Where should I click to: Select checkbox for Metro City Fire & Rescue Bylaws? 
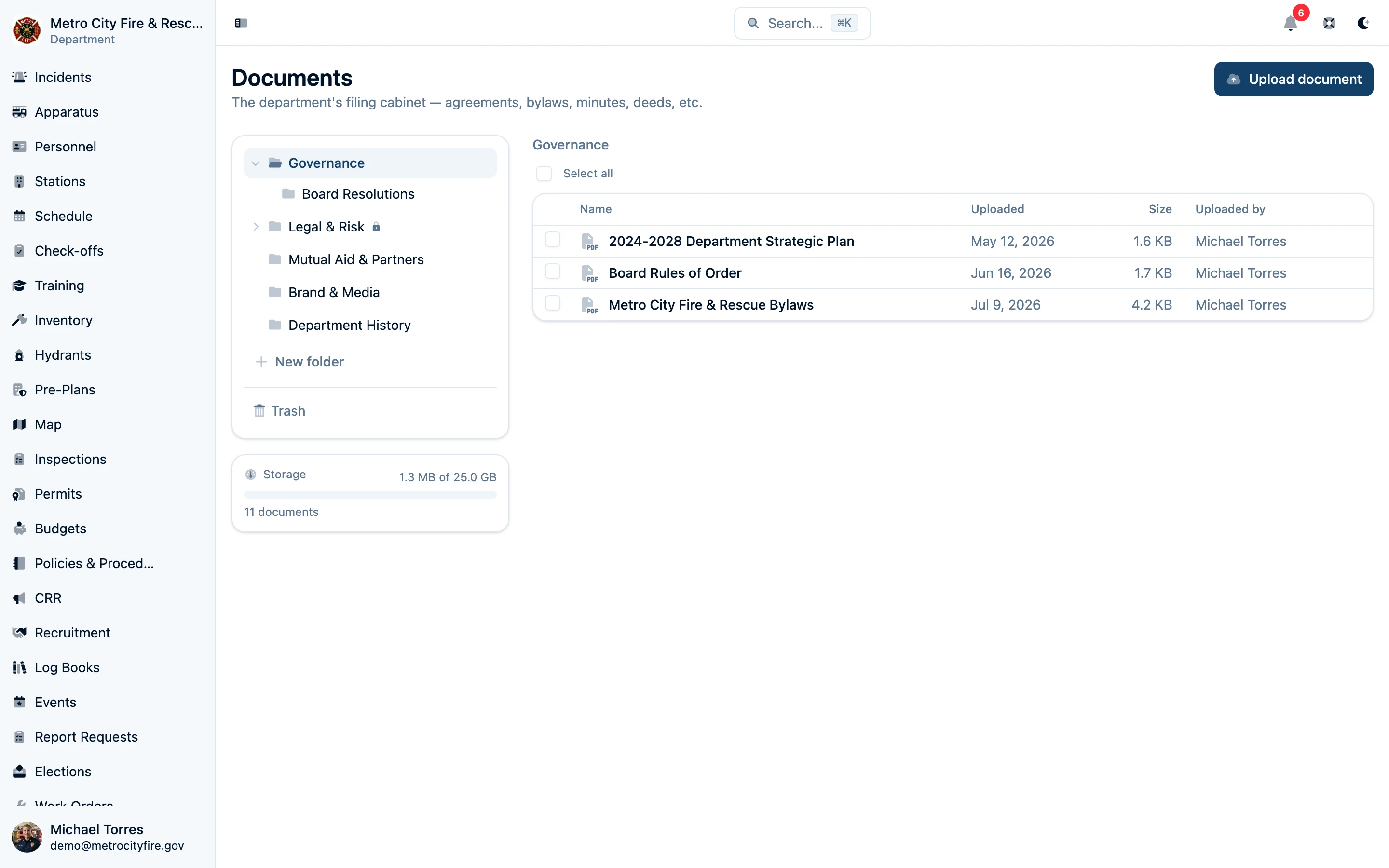click(x=553, y=303)
